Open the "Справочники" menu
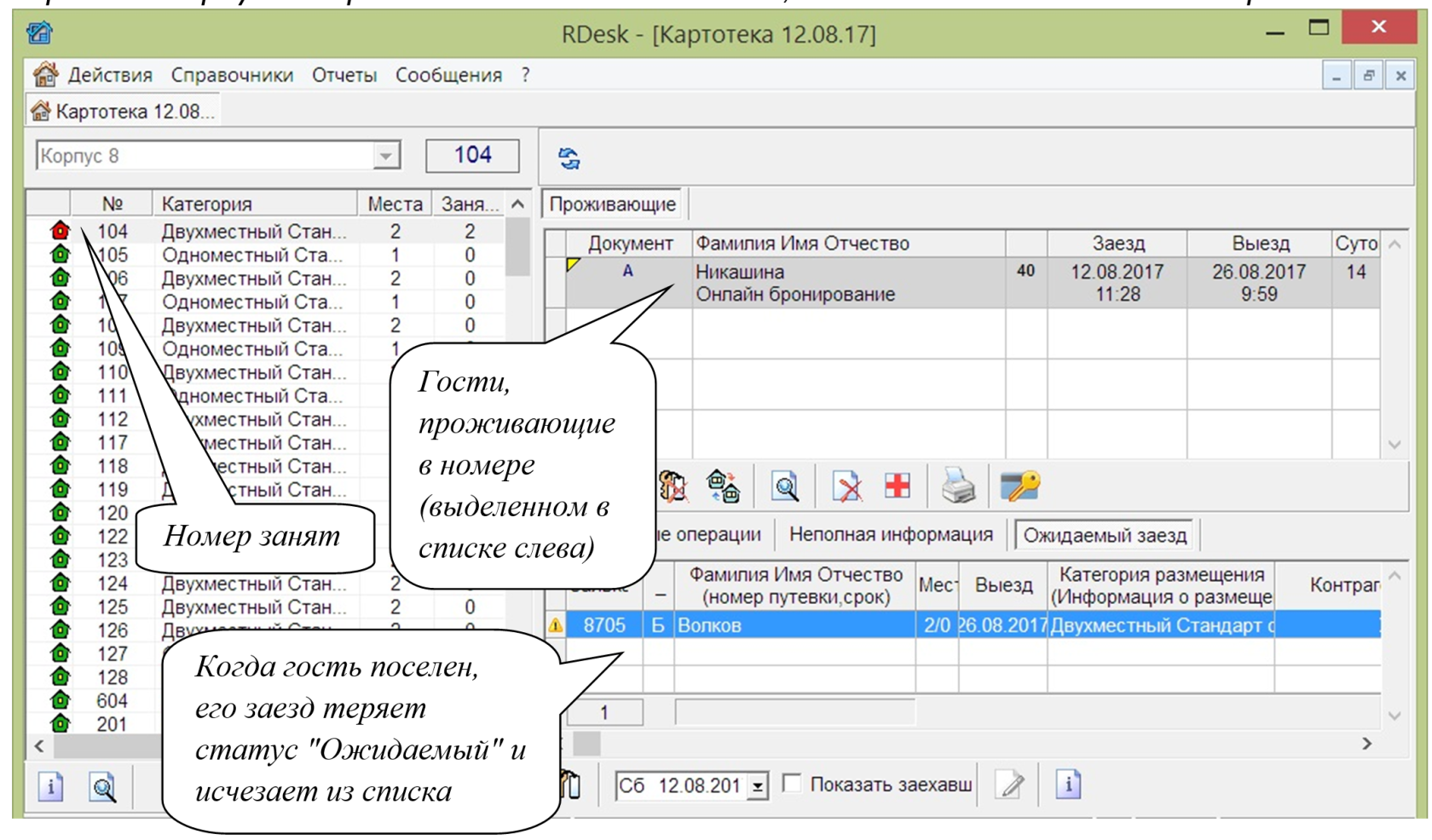The image size is (1432, 840). point(231,75)
